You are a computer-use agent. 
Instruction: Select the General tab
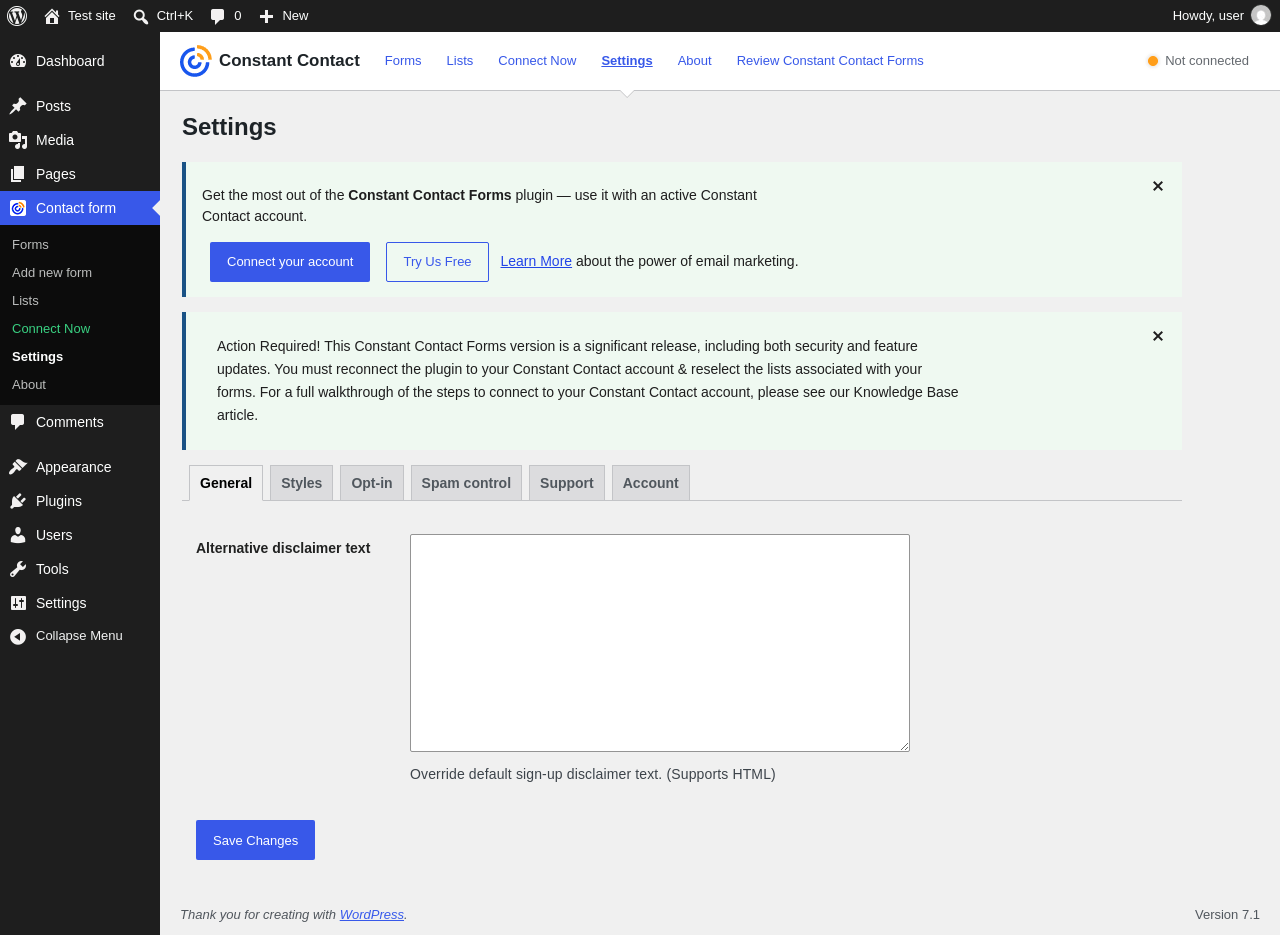click(x=226, y=483)
